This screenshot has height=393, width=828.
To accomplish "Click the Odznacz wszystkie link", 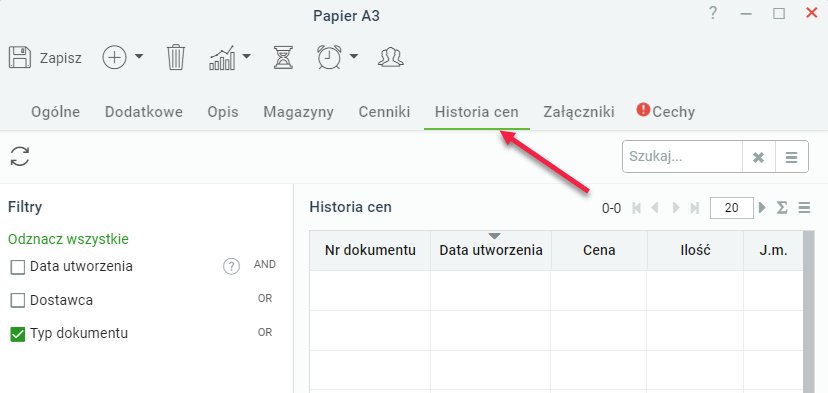I will point(68,239).
